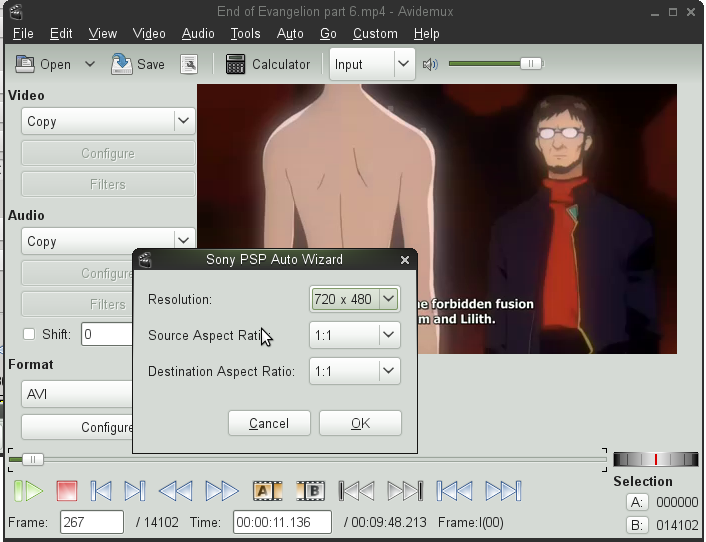Screen dimensions: 706x542
Task: Confirm the wizard with OK
Action: 360,423
